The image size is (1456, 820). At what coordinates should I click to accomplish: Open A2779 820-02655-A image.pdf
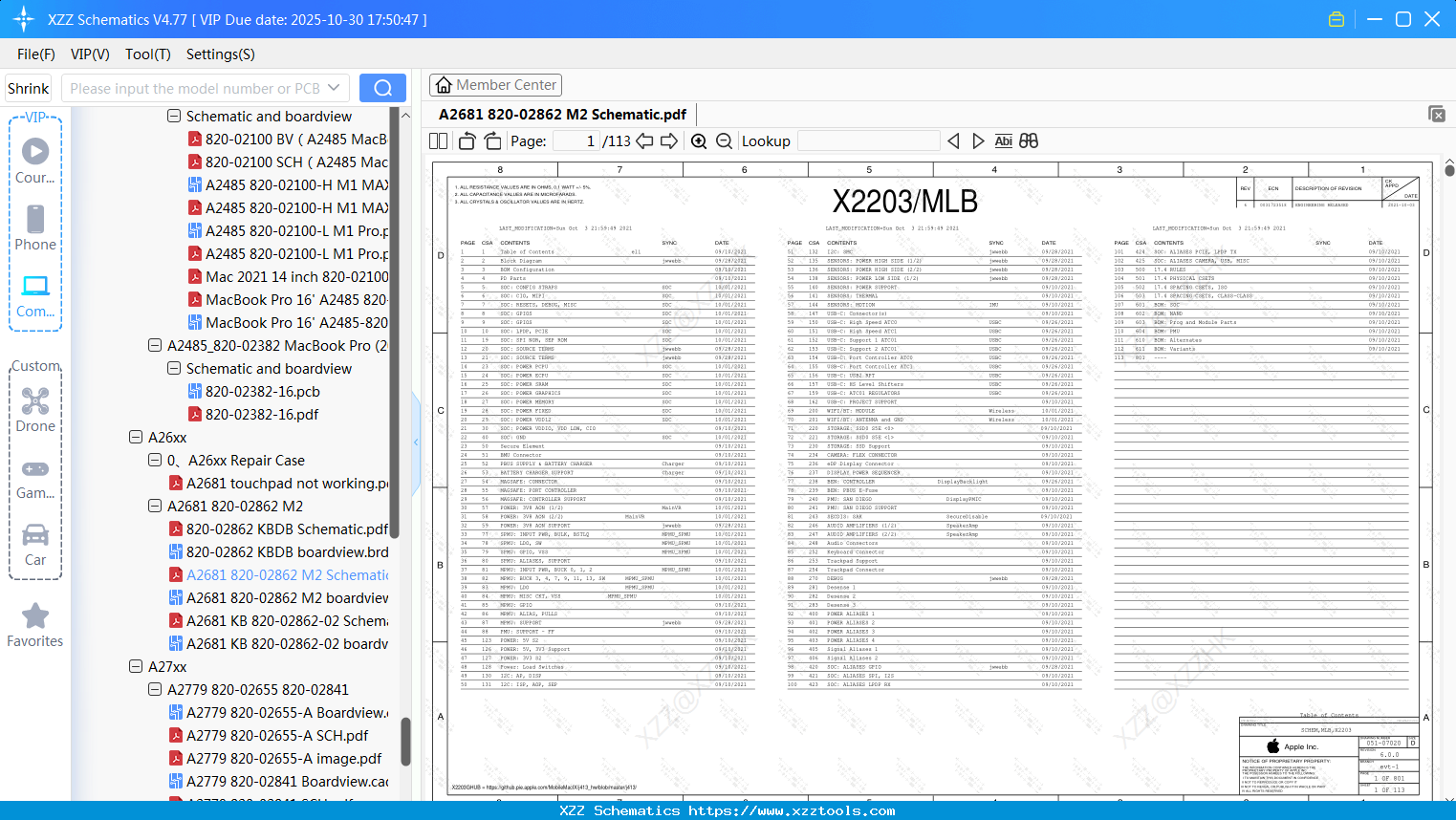275,758
